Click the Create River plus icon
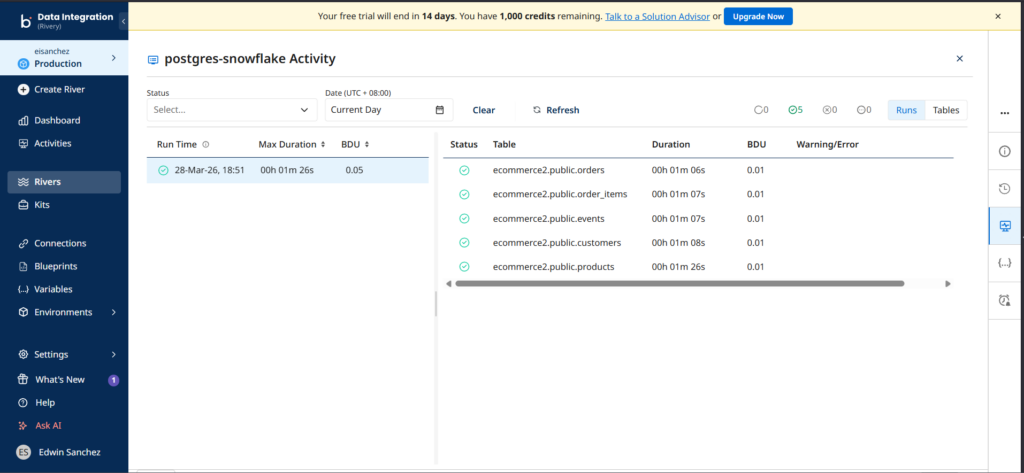The image size is (1024, 473). (24, 90)
